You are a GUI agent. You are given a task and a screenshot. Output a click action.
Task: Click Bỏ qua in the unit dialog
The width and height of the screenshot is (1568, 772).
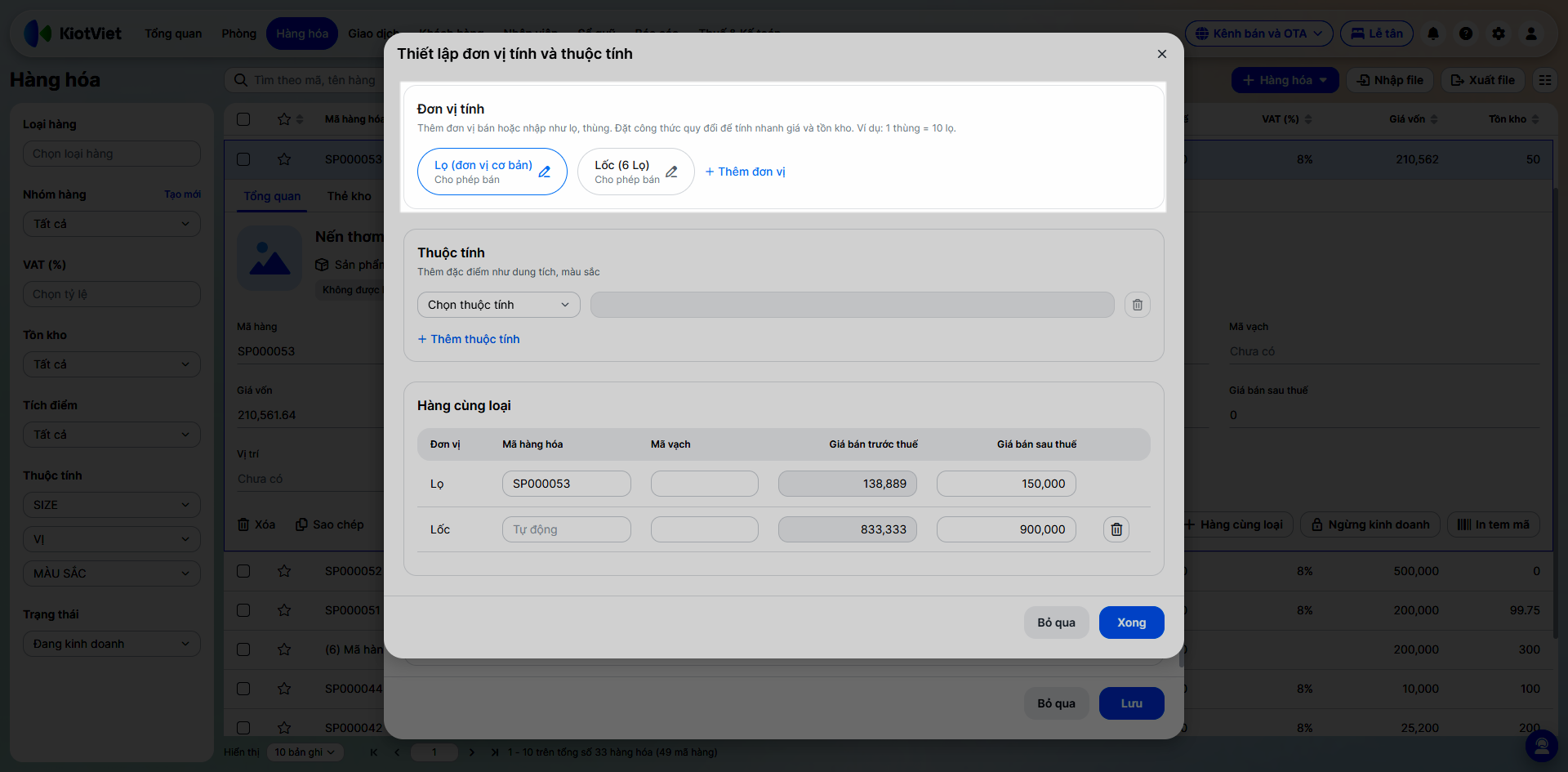click(1057, 623)
